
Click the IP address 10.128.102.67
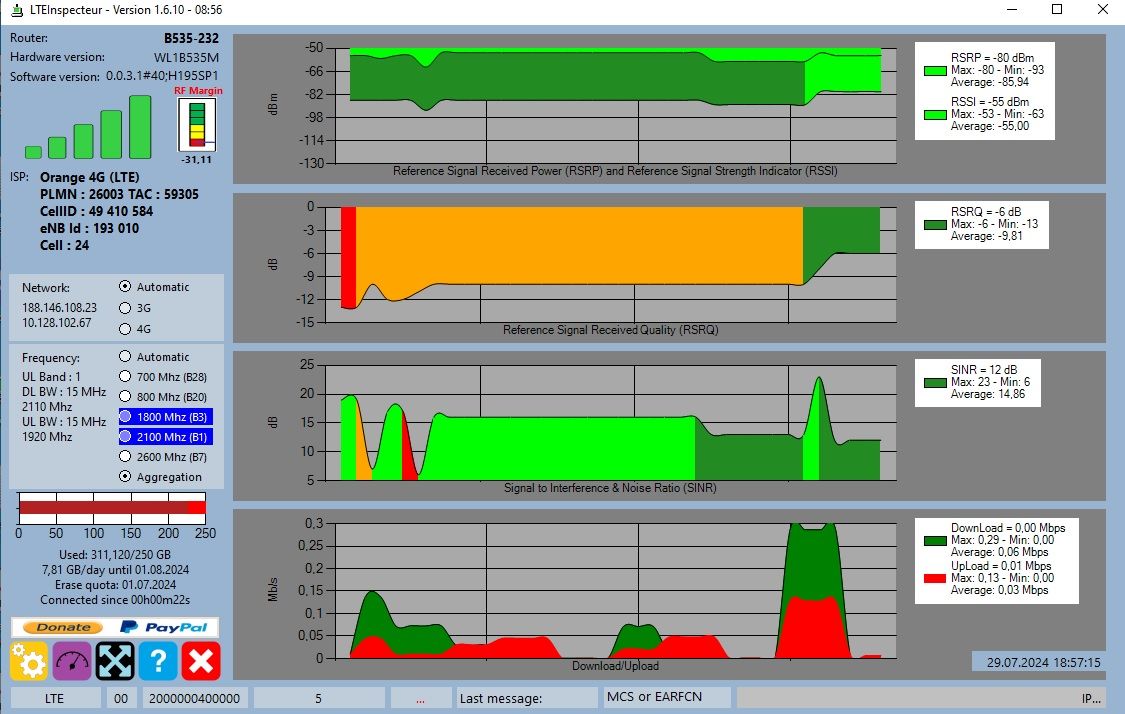coord(57,323)
